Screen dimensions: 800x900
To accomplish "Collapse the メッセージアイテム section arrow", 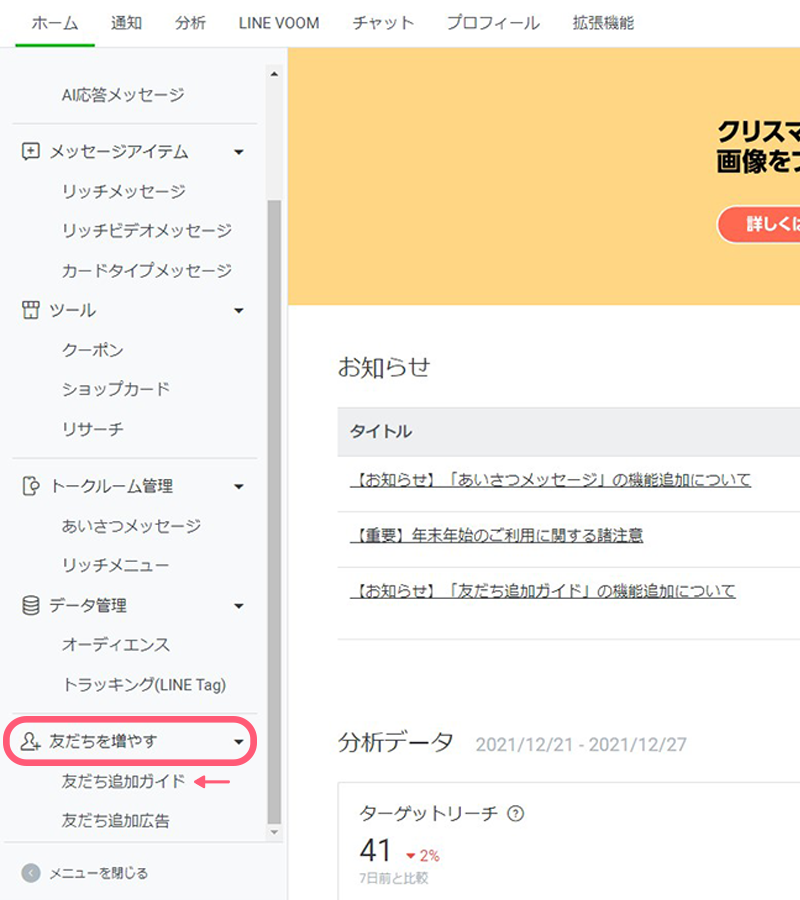I will [x=238, y=153].
